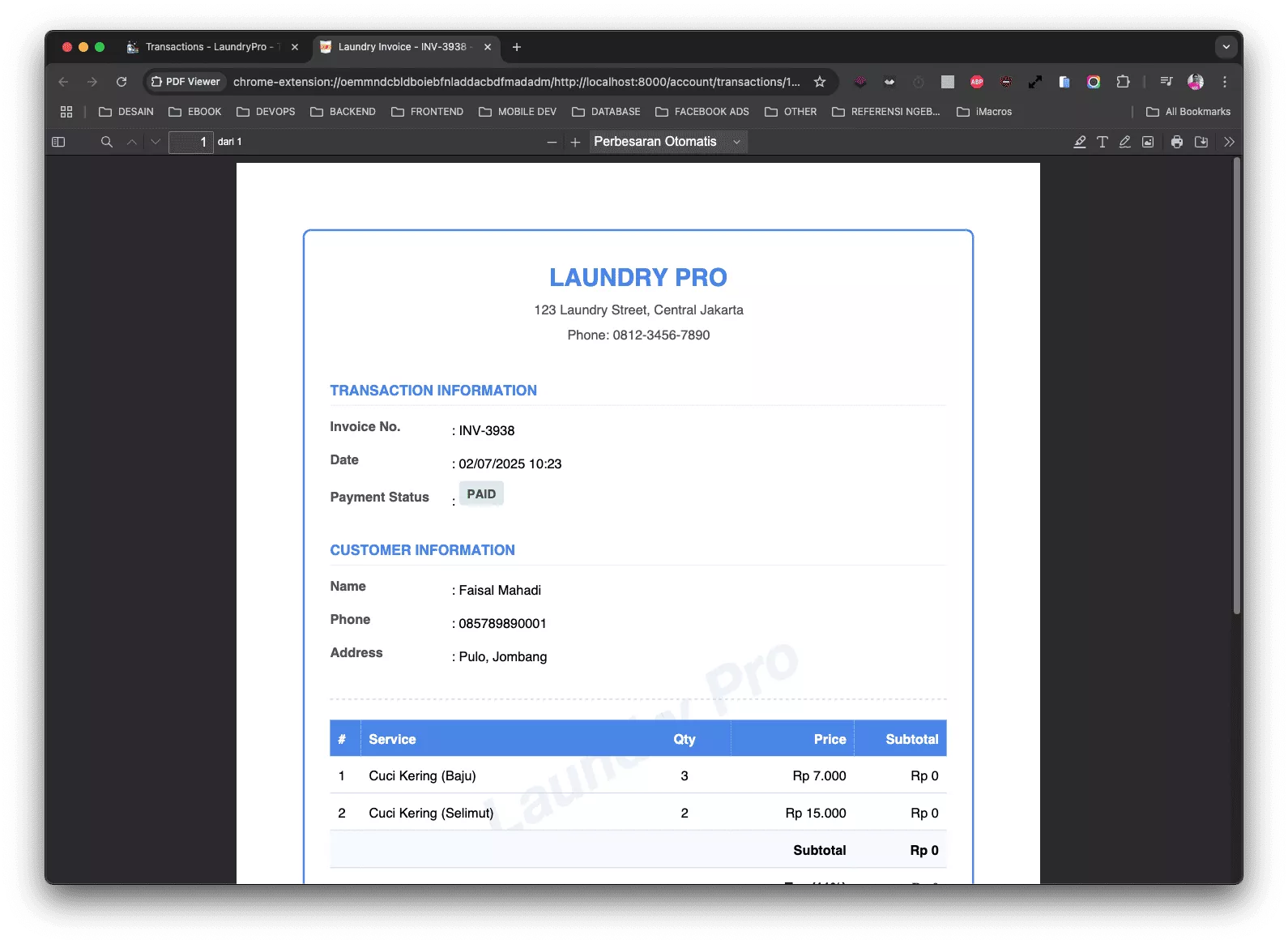Expand the tab search dropdown
Image resolution: width=1288 pixels, height=944 pixels.
[x=1226, y=47]
